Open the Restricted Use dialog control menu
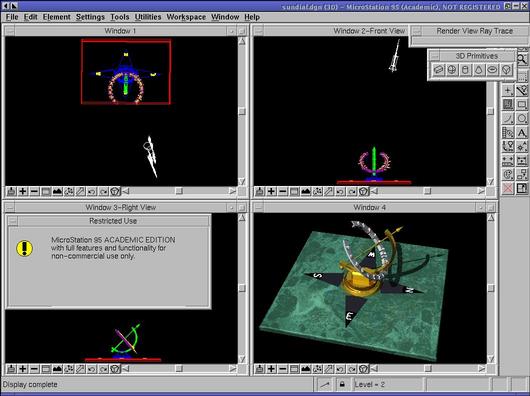The width and height of the screenshot is (530, 396). tap(13, 221)
